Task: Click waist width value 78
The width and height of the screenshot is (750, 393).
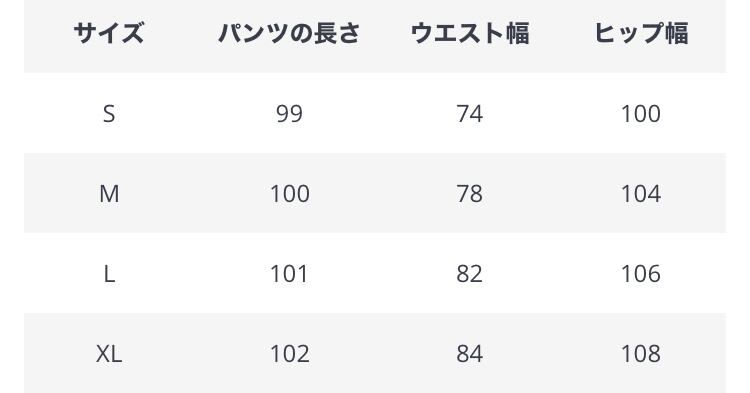Action: pyautogui.click(x=470, y=194)
